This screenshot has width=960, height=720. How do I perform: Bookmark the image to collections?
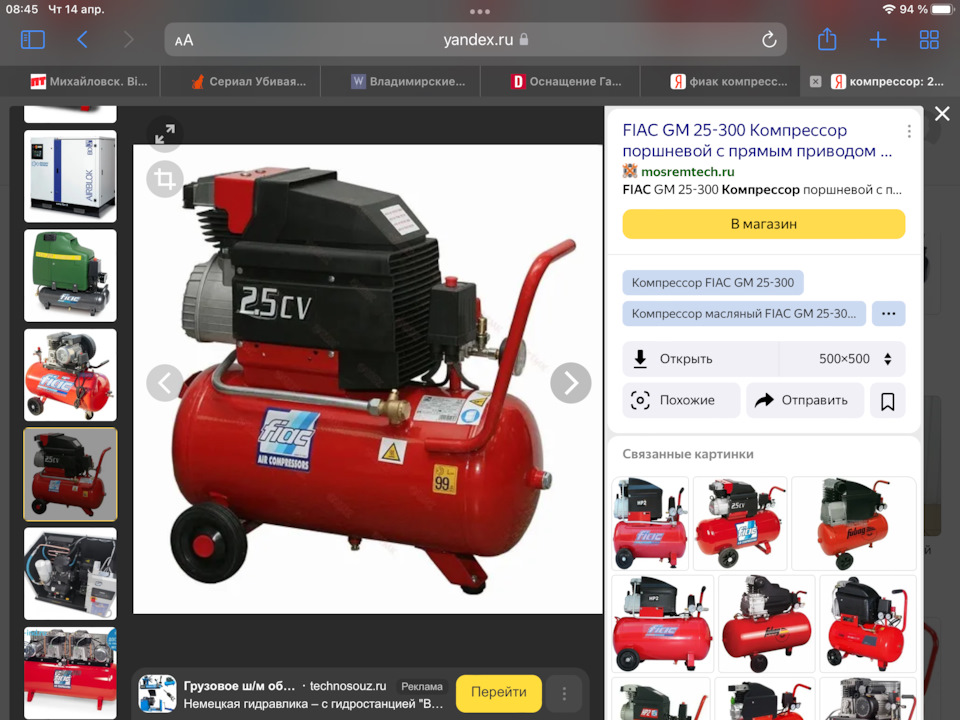click(x=887, y=400)
